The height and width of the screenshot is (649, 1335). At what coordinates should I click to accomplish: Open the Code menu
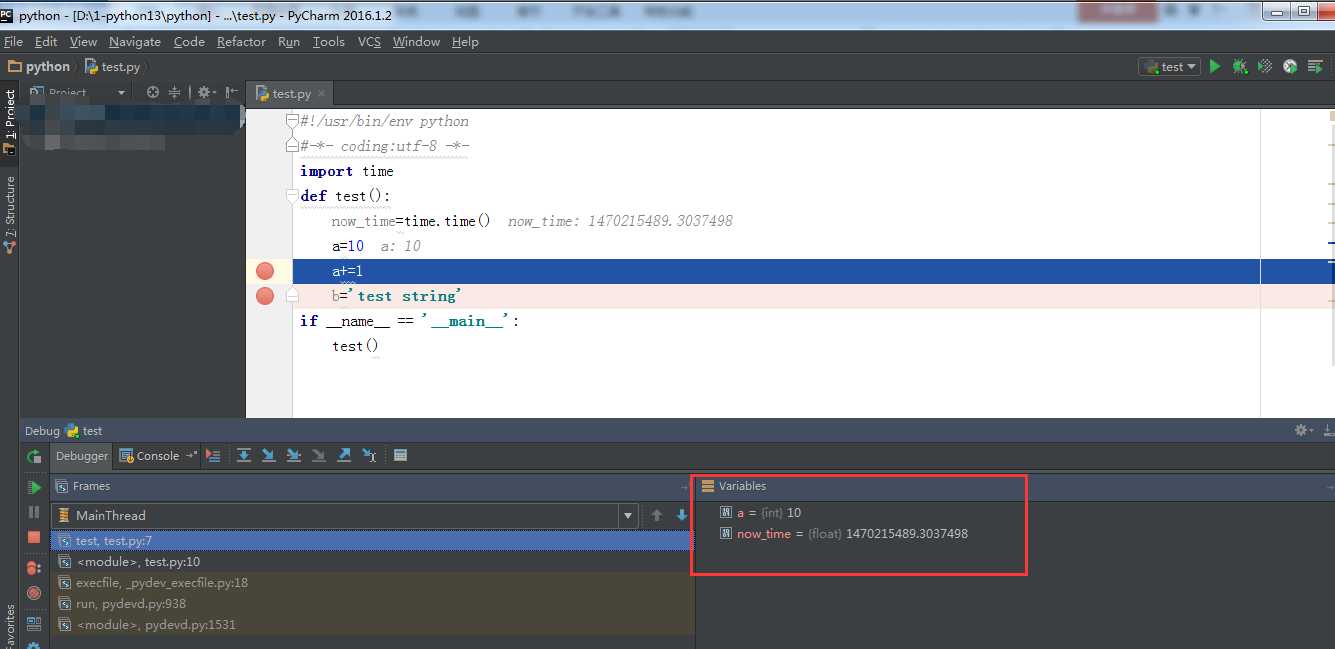click(x=189, y=42)
